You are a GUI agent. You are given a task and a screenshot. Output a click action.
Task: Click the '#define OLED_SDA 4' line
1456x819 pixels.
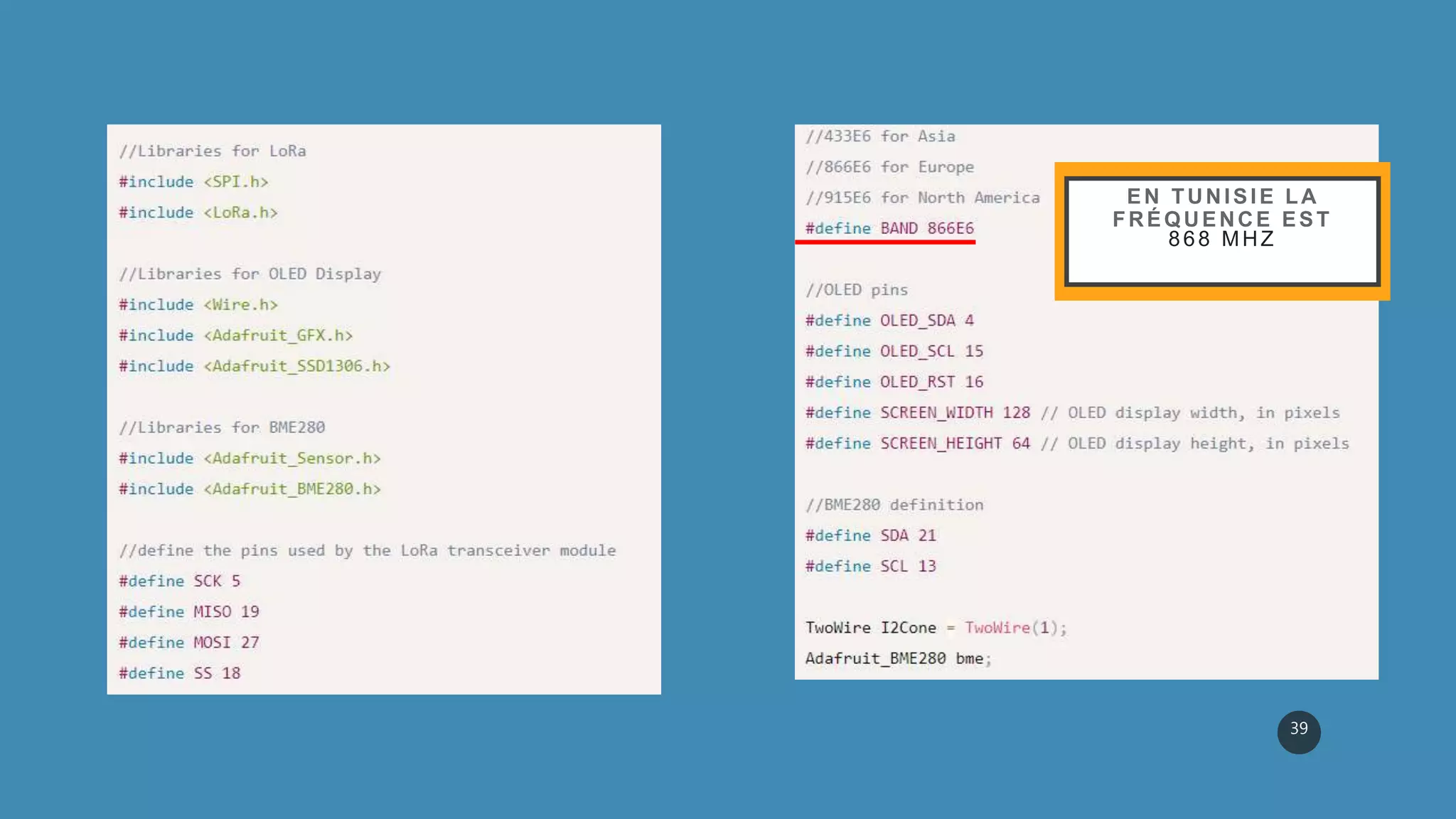pos(889,321)
